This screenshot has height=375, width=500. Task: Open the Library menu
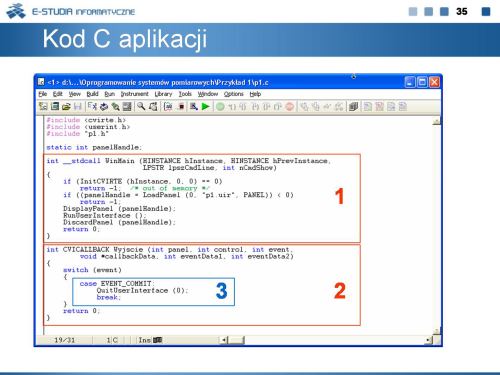(x=163, y=94)
